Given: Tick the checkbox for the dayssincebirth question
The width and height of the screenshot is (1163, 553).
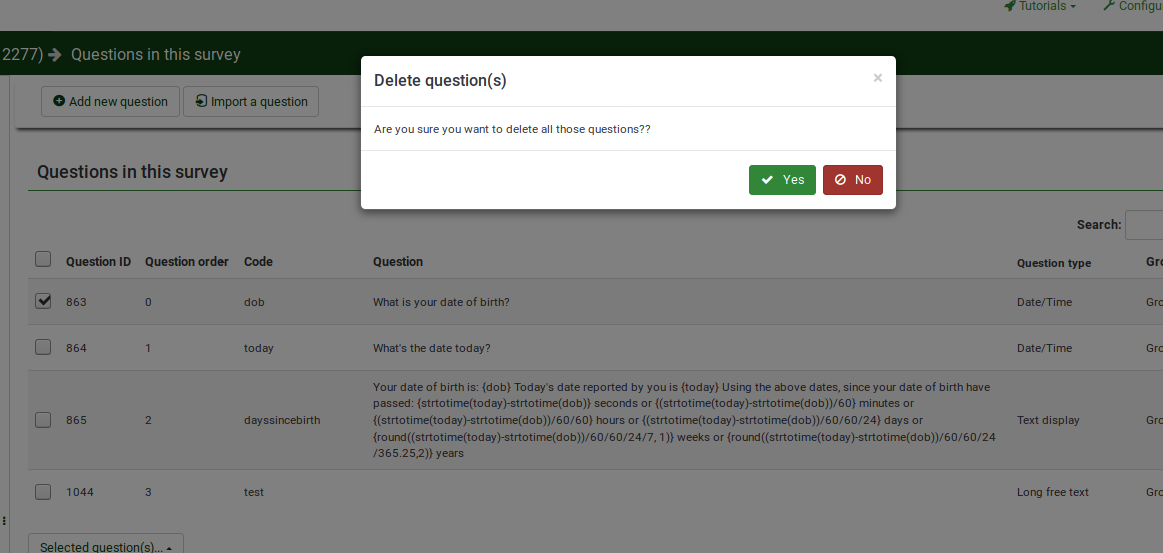Looking at the screenshot, I should pos(43,420).
